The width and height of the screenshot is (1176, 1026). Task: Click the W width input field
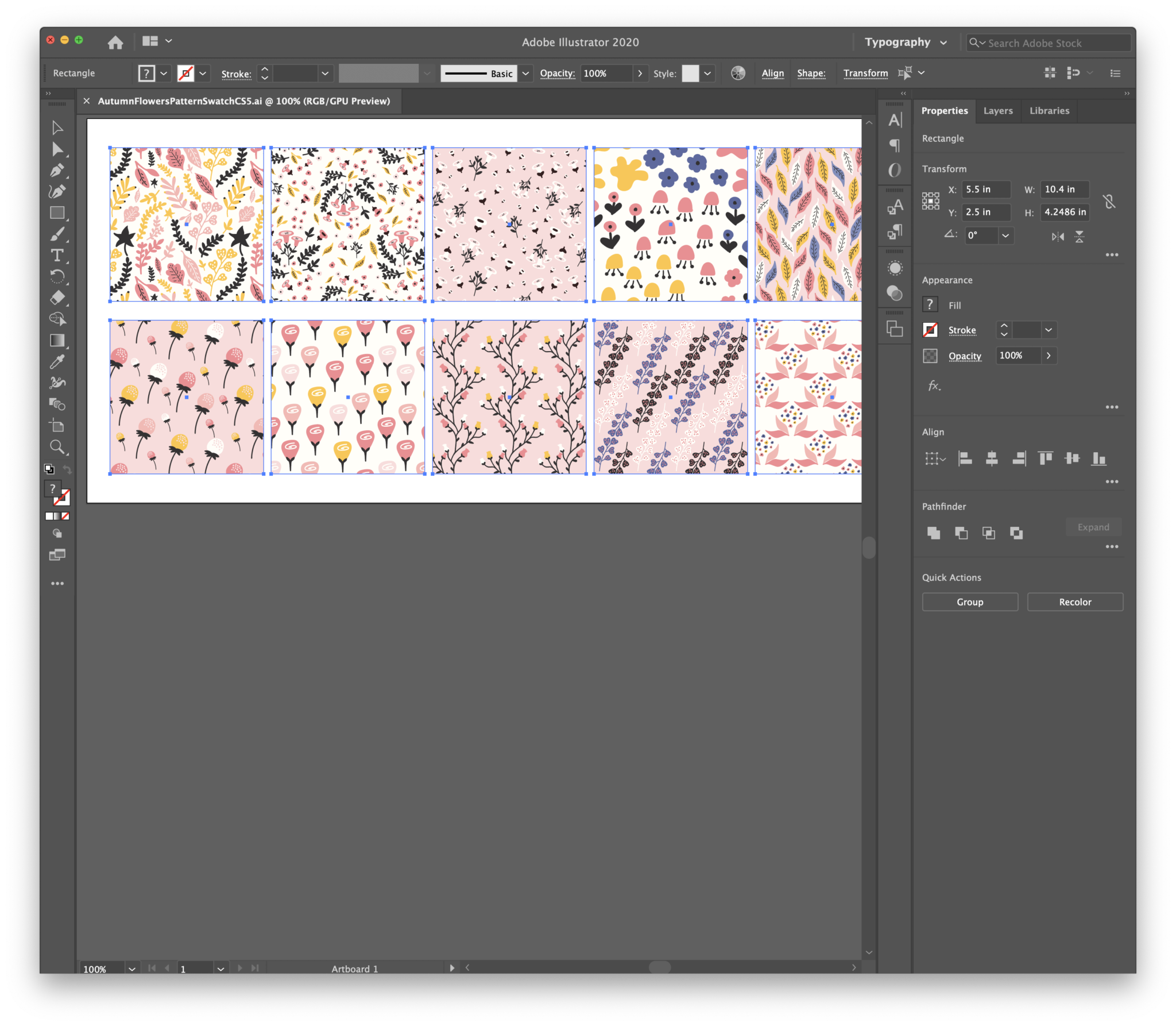pyautogui.click(x=1064, y=189)
